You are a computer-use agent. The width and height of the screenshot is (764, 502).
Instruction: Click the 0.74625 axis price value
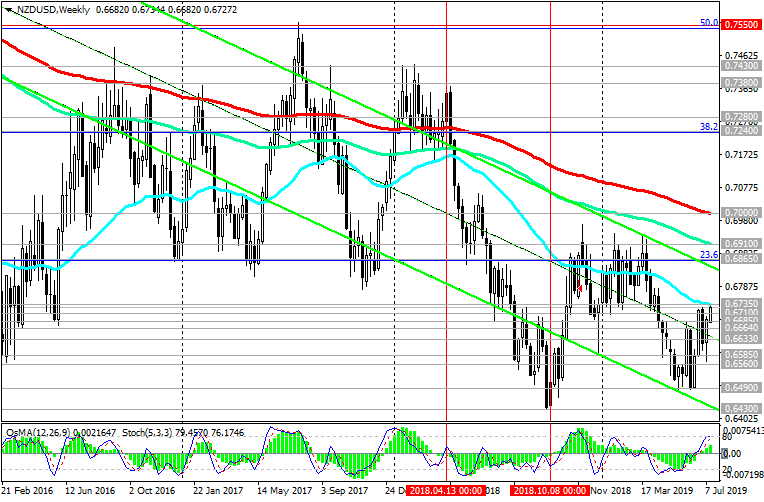click(x=742, y=56)
